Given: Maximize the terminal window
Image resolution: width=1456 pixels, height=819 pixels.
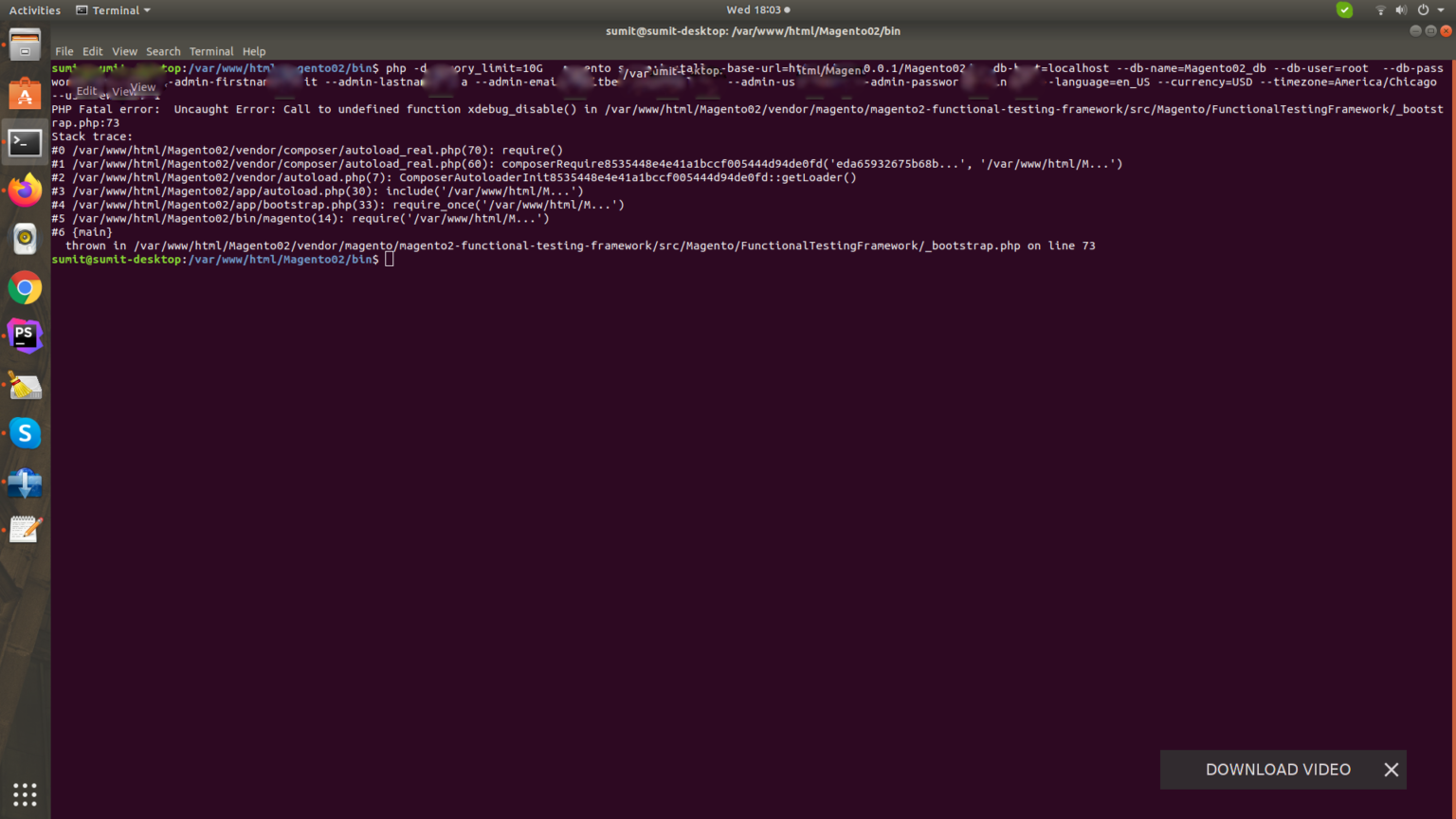Looking at the screenshot, I should 1430,30.
